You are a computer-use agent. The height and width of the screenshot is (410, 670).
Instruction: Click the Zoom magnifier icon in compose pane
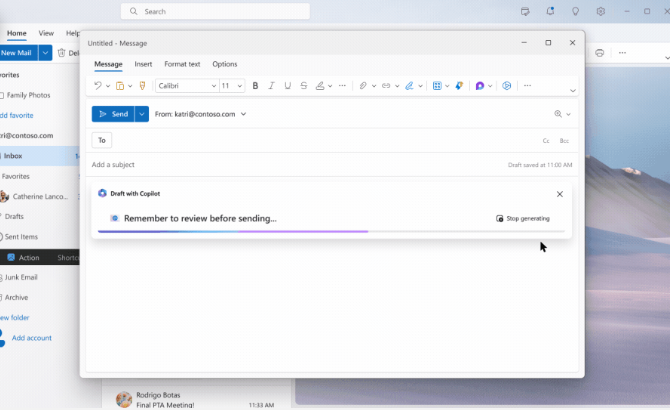pos(558,114)
